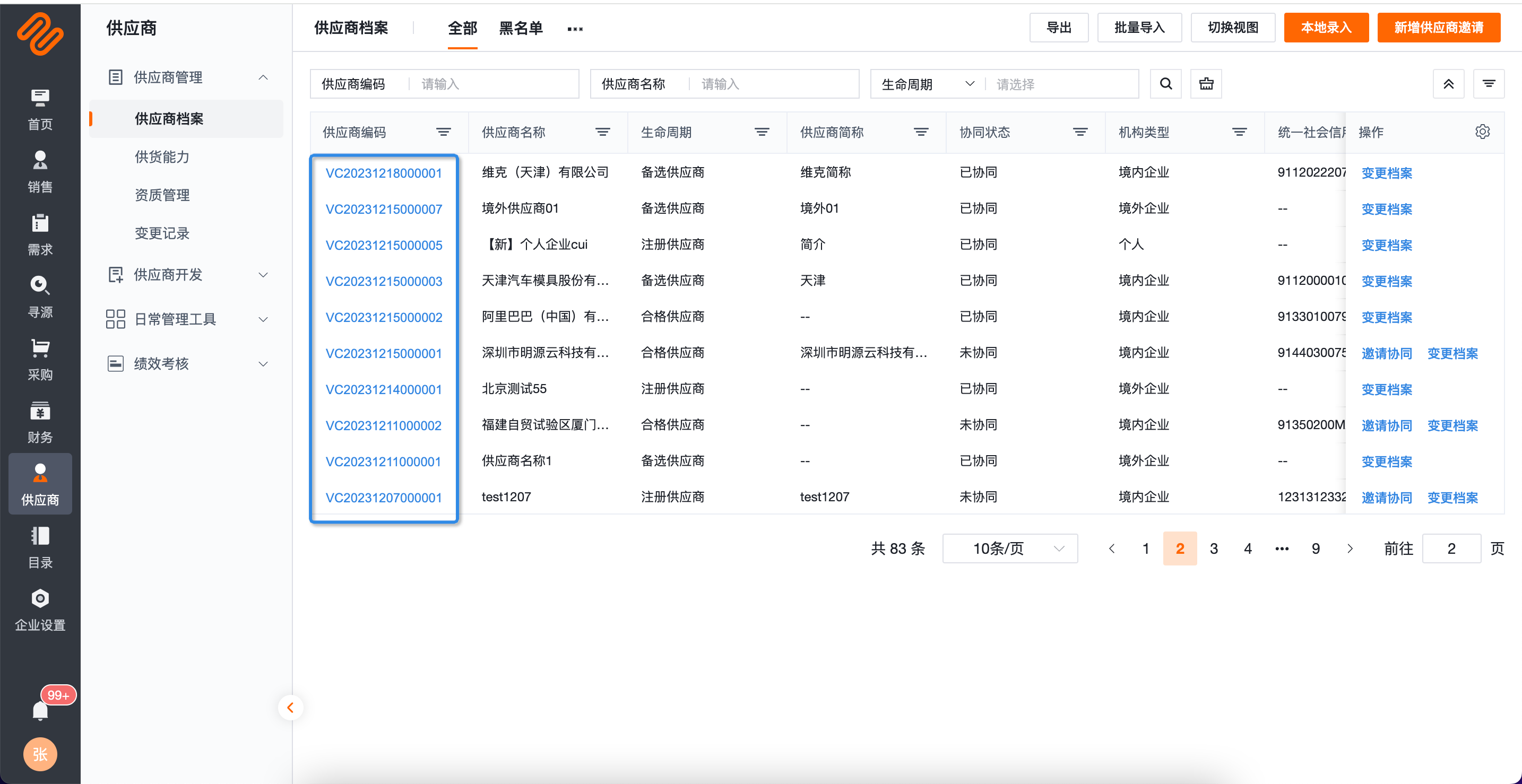Go to page 3 in pagination

tap(1214, 548)
